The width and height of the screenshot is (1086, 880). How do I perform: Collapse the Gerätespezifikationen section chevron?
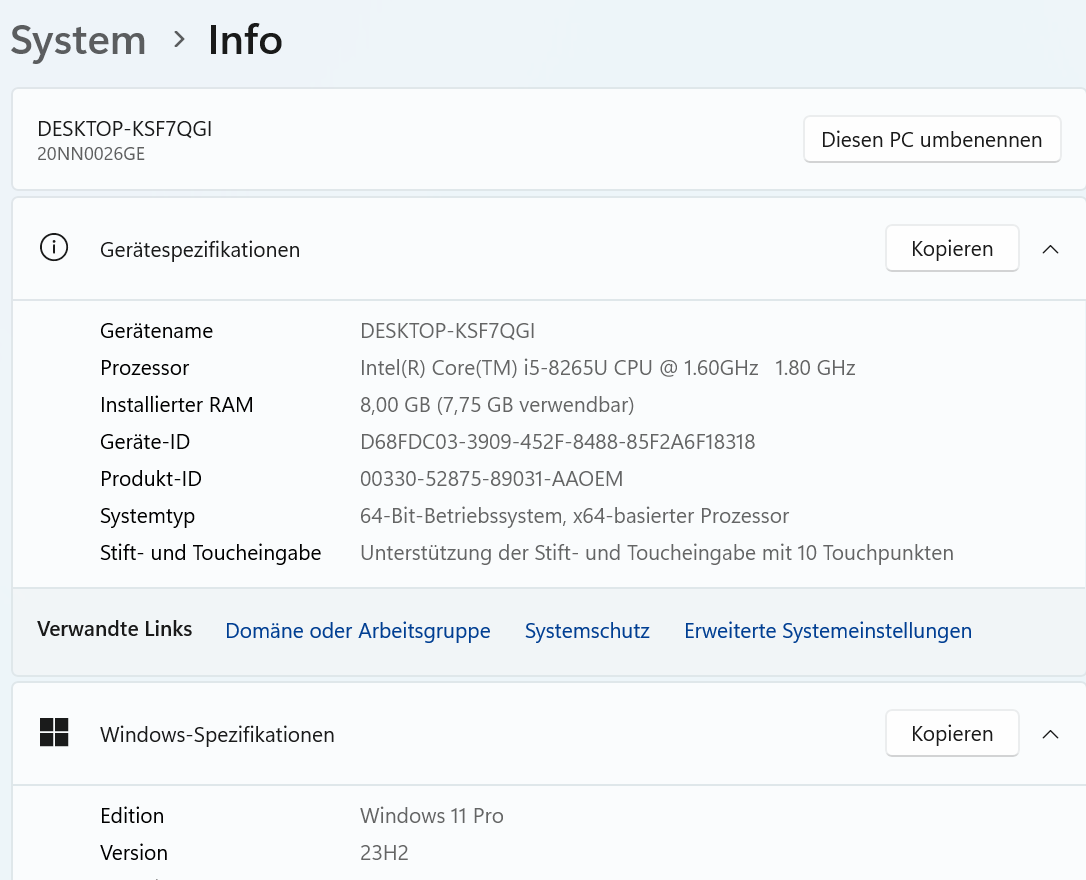[1050, 249]
